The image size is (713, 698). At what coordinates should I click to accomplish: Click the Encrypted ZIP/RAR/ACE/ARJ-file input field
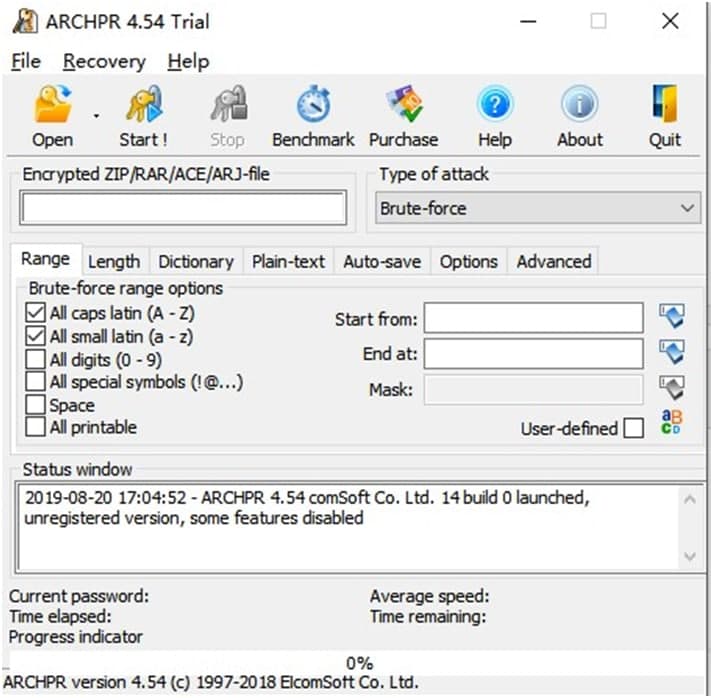click(183, 208)
